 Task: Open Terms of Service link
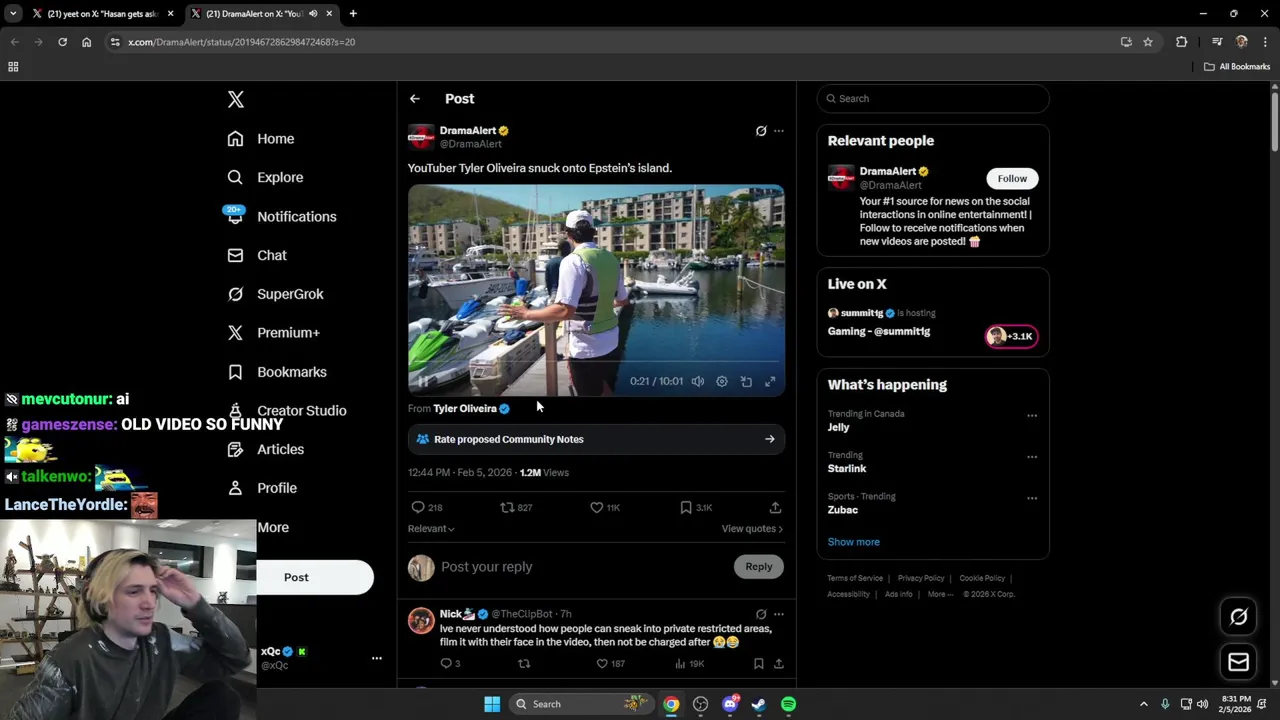[855, 578]
